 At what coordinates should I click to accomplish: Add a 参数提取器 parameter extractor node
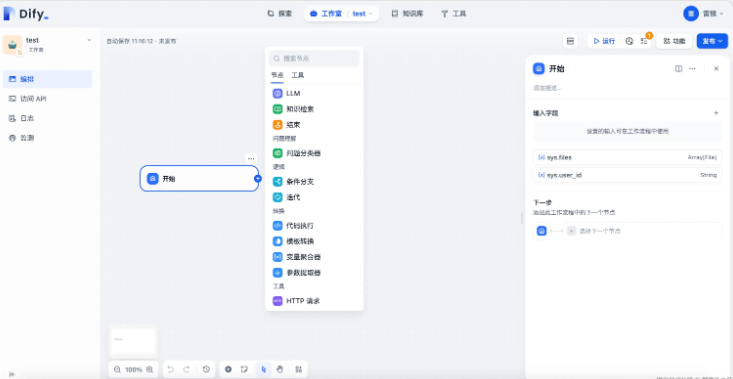[x=314, y=272]
